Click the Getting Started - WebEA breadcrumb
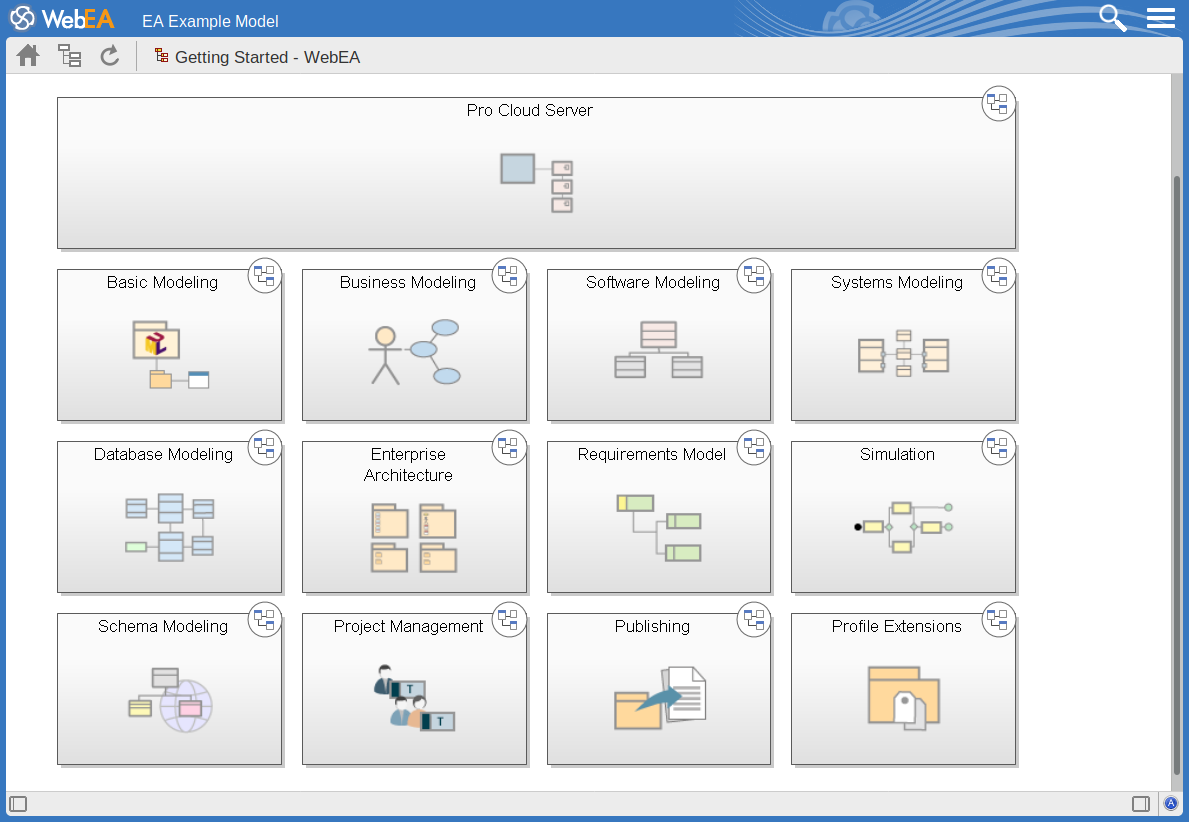The height and width of the screenshot is (822, 1189). click(267, 58)
